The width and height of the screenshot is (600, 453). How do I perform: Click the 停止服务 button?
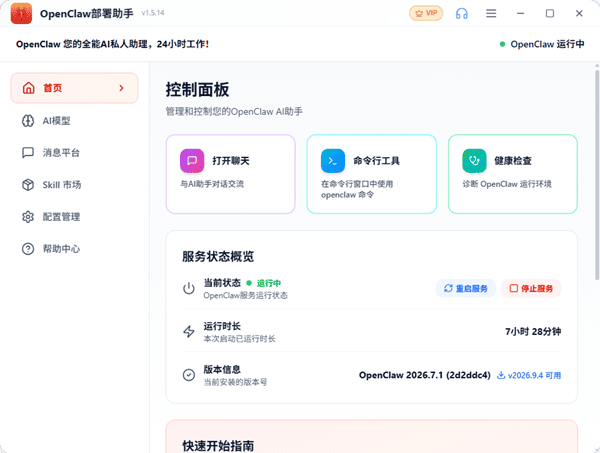[531, 288]
